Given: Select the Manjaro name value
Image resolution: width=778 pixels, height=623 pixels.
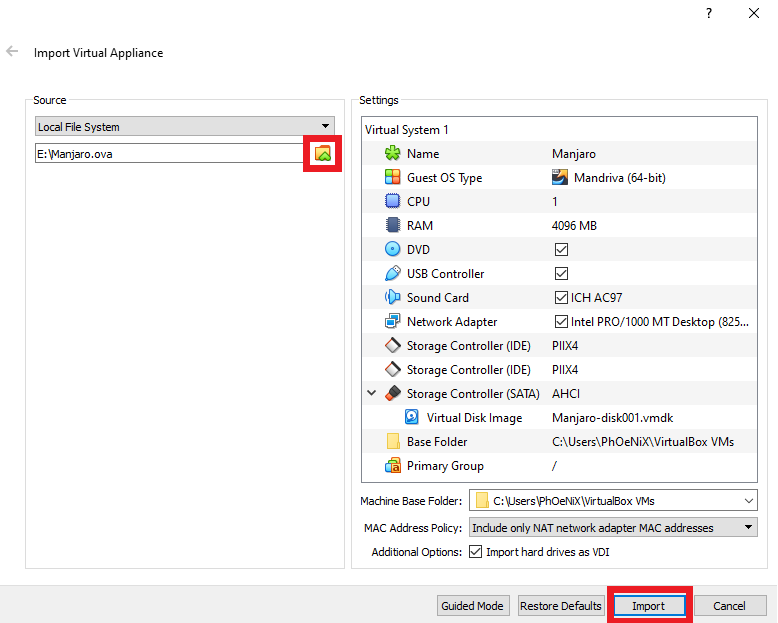Looking at the screenshot, I should (x=574, y=154).
